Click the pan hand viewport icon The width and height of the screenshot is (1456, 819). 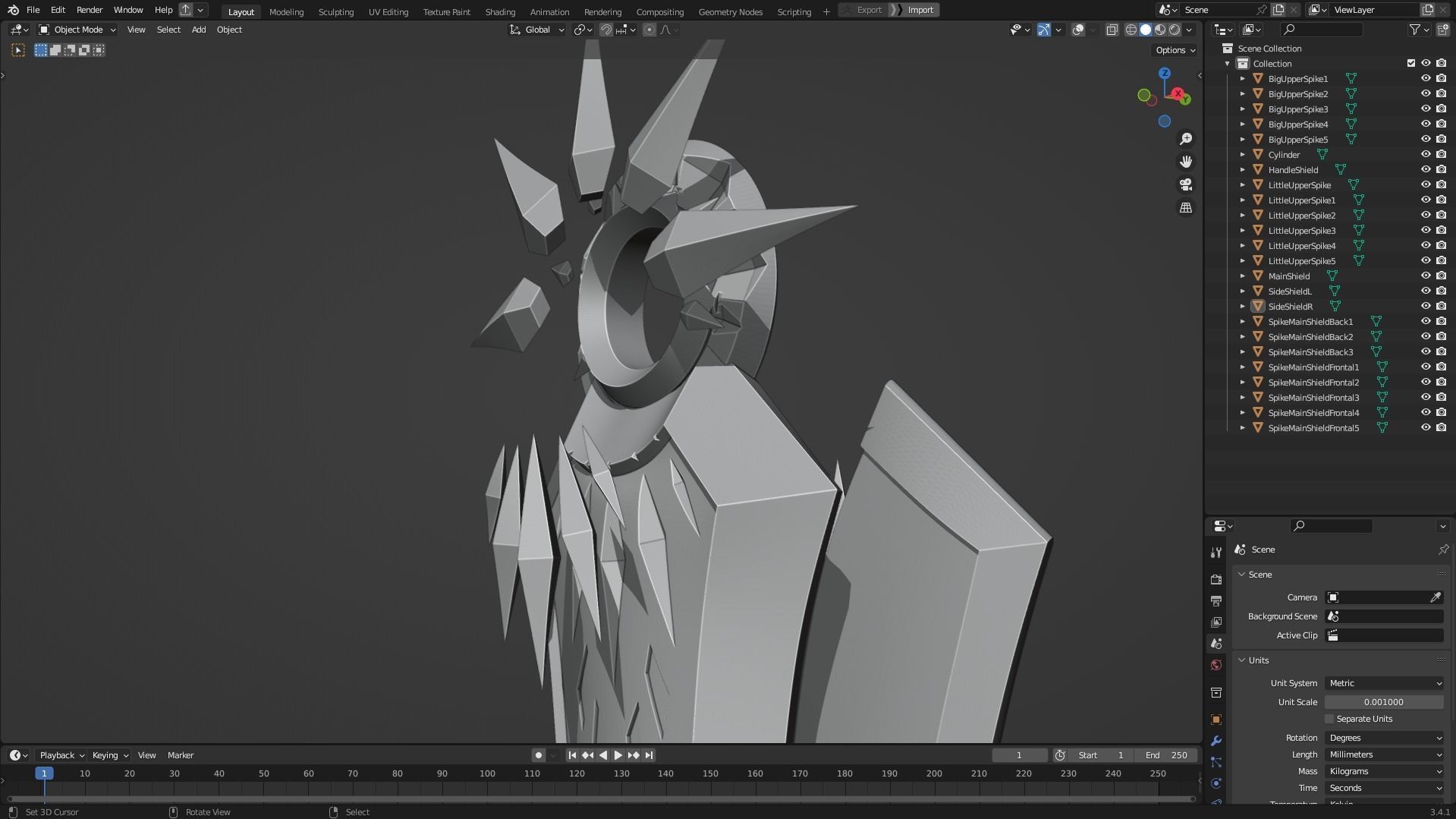(1185, 162)
